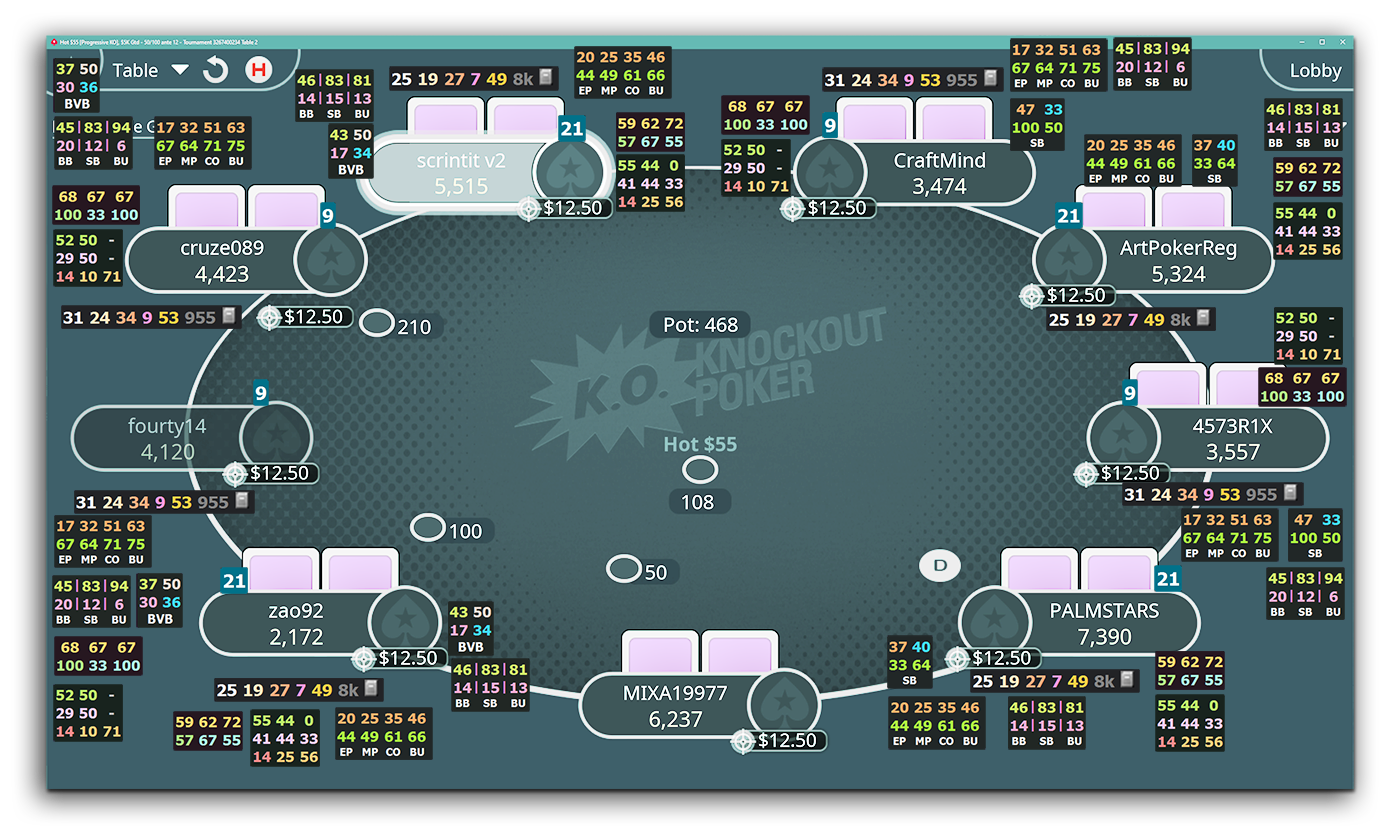The width and height of the screenshot is (1400, 830).
Task: Click the bounty target icon under CraftMind
Action: pyautogui.click(x=793, y=208)
